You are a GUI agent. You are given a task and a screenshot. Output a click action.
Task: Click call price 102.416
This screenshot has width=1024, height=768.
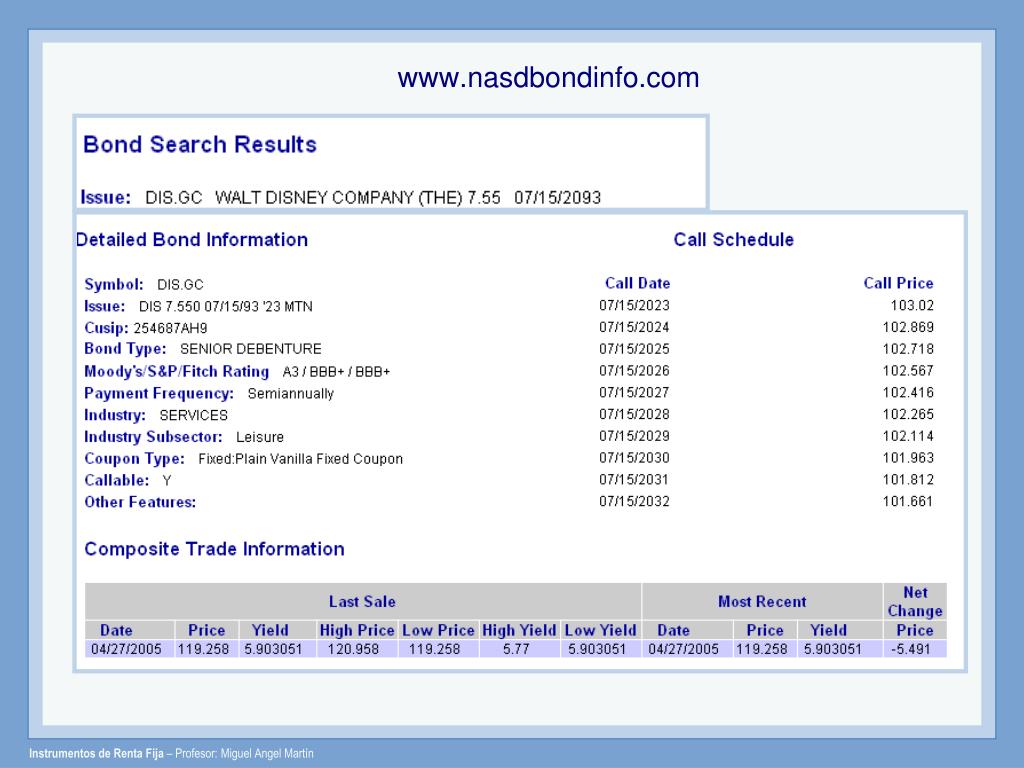[908, 392]
